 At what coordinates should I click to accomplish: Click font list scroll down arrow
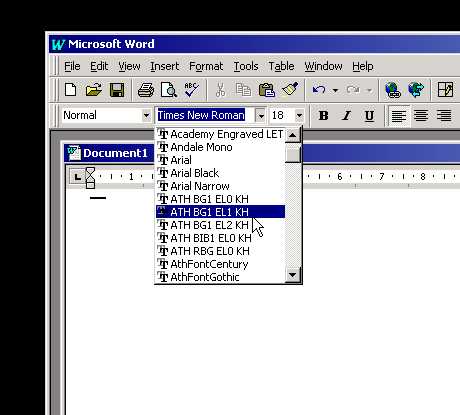(293, 275)
